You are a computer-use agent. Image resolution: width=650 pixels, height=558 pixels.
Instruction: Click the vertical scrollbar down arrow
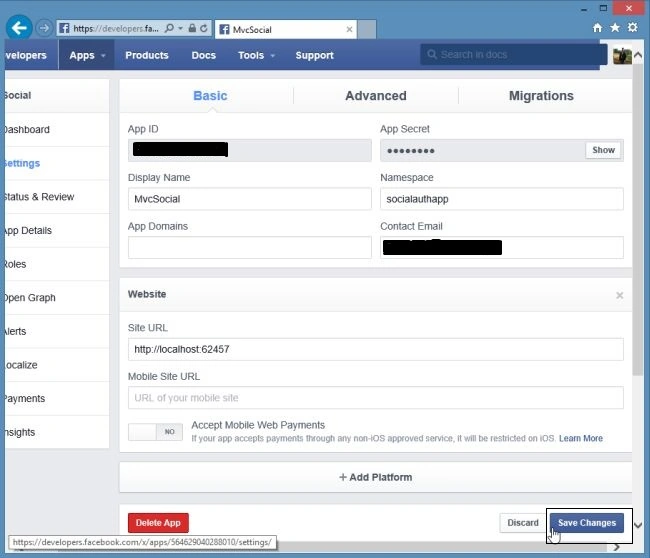pos(638,525)
